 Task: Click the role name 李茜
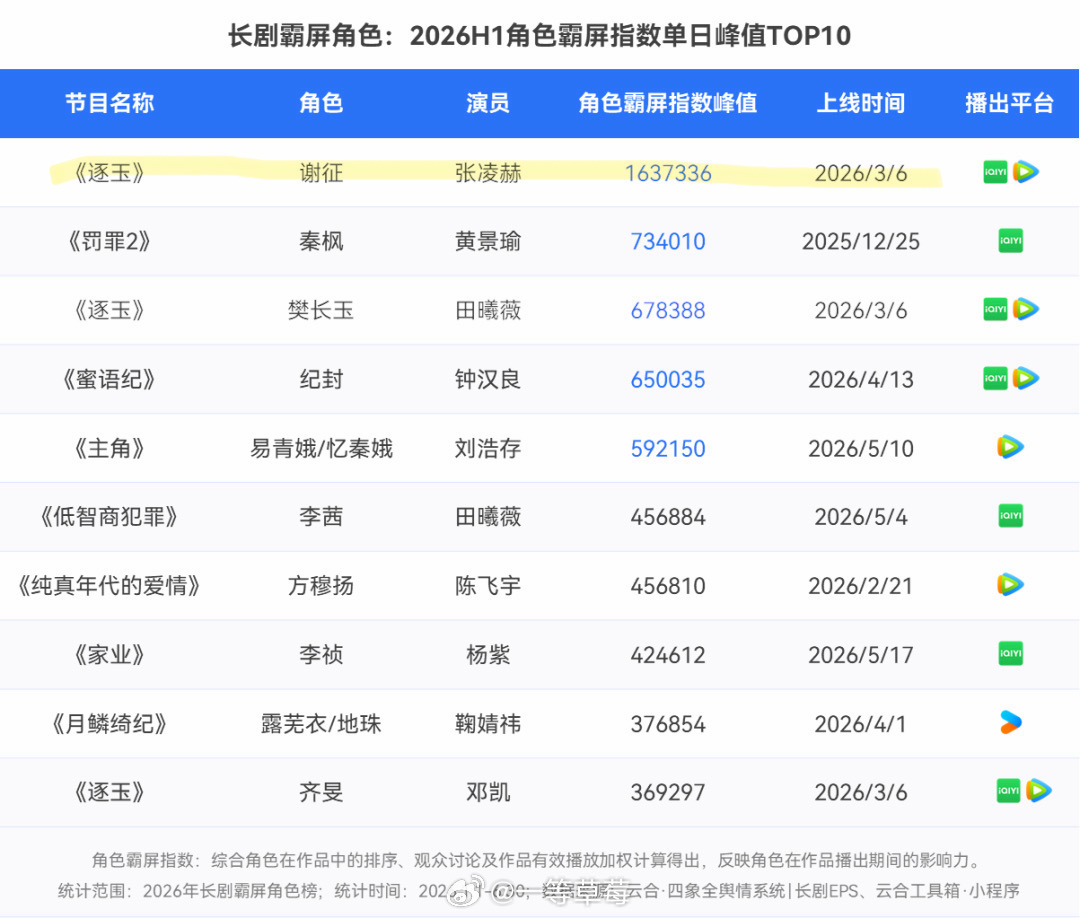coord(321,517)
